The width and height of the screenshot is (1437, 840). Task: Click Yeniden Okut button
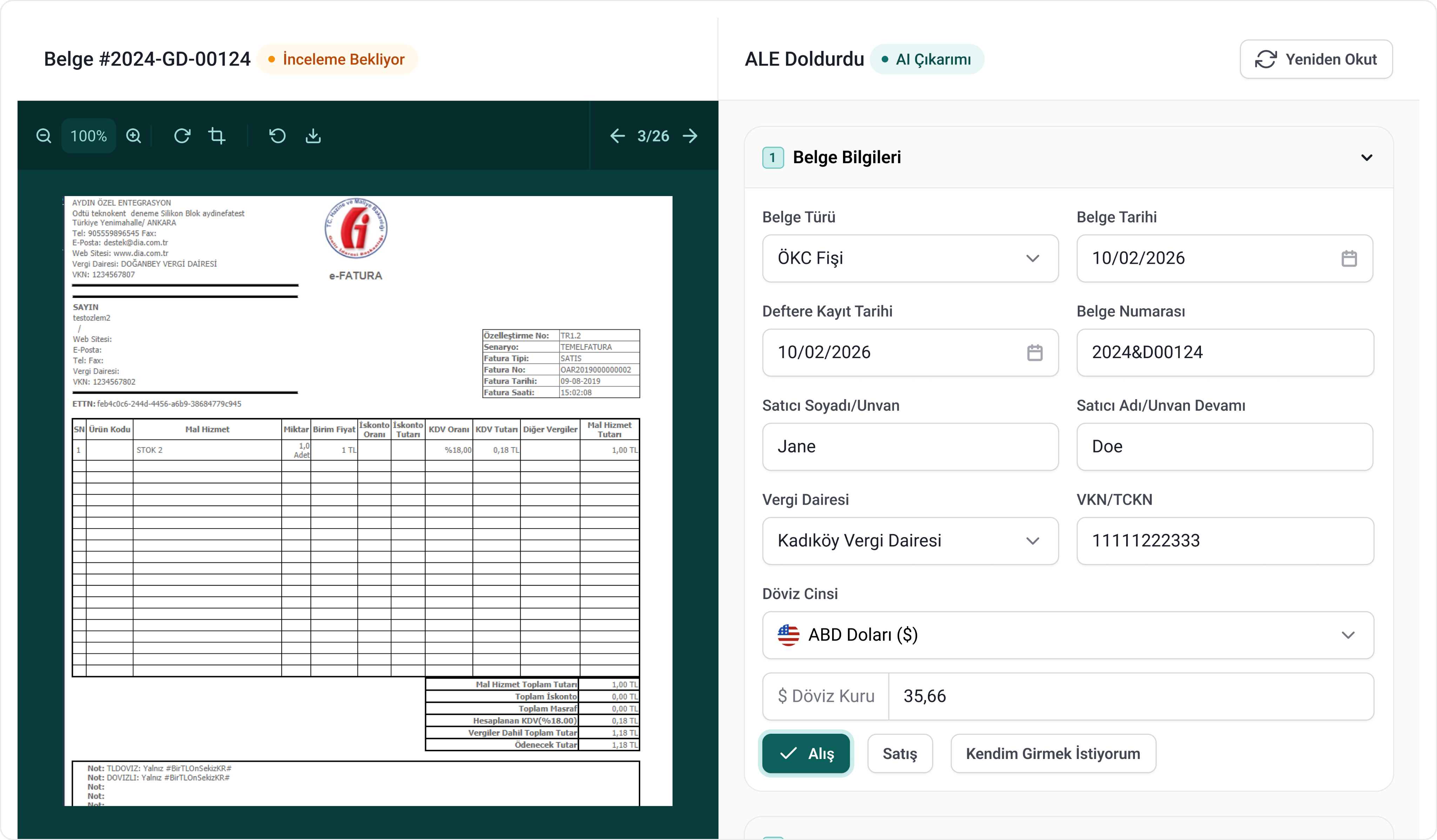1316,59
